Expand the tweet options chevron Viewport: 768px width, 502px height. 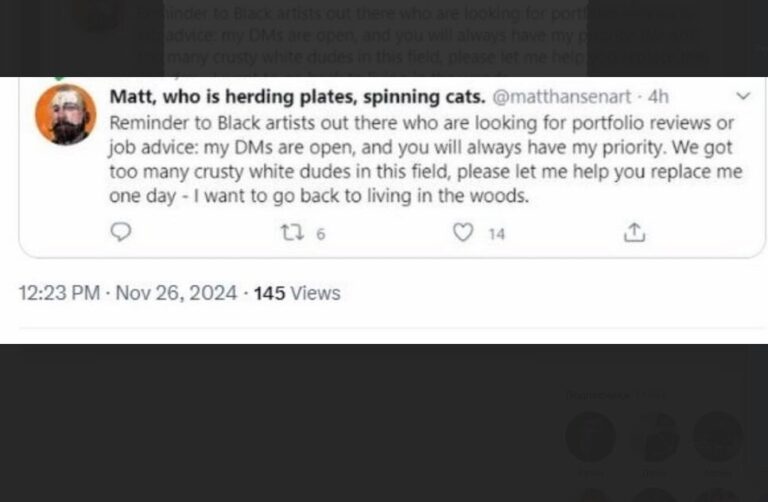(x=743, y=96)
